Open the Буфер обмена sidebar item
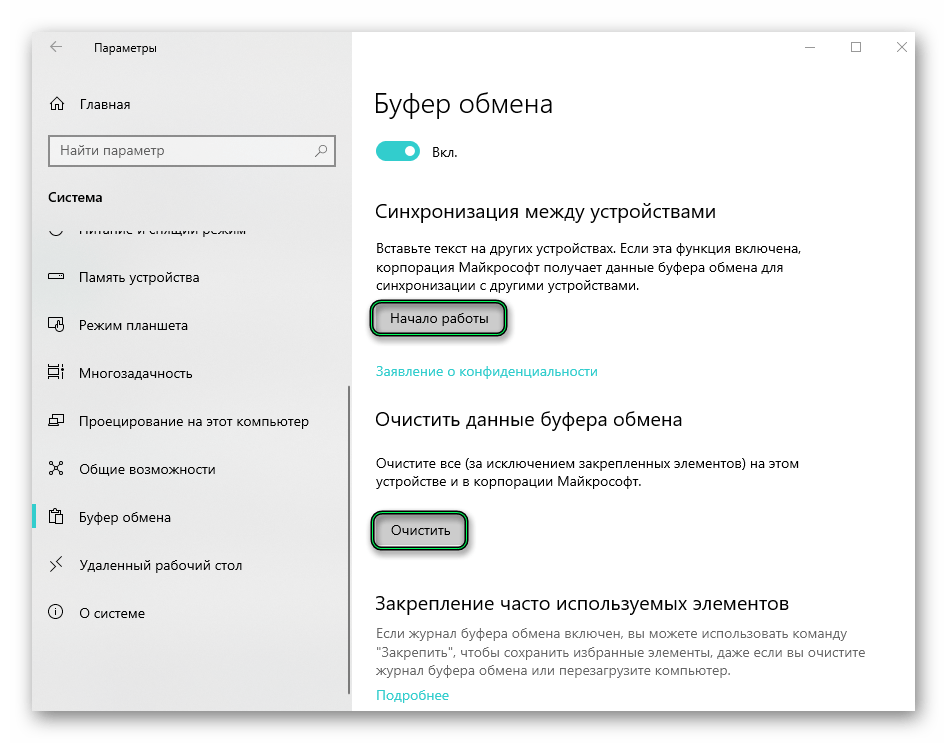The image size is (947, 743). click(x=125, y=517)
